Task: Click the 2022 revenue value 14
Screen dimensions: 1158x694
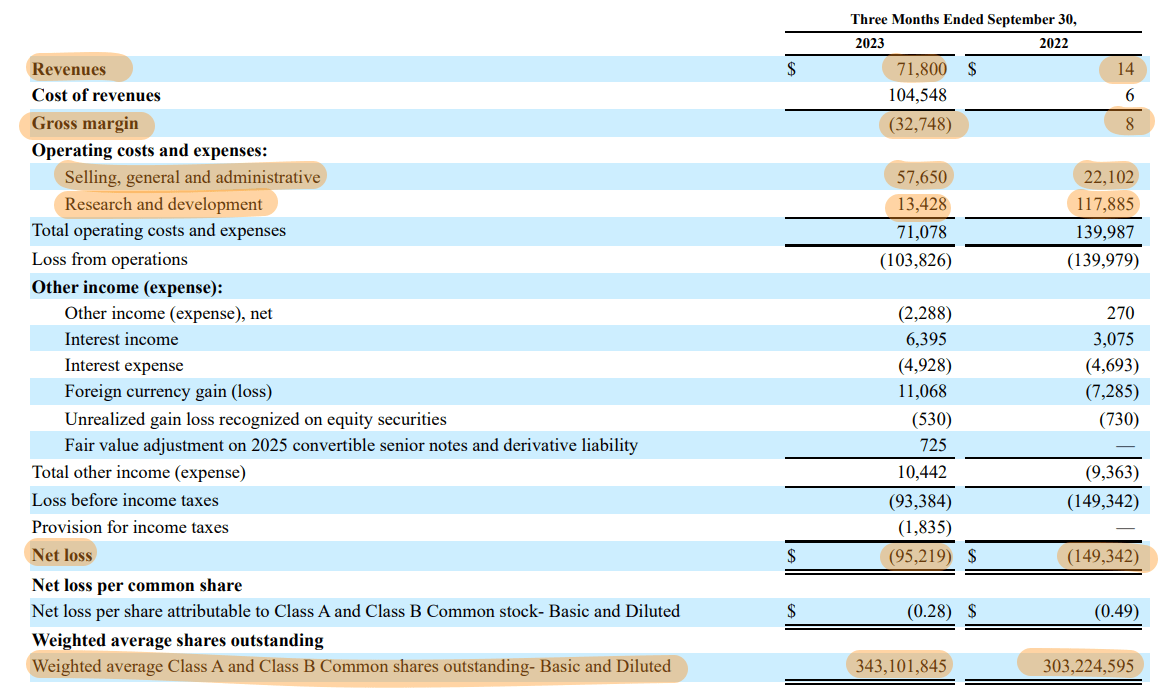Action: 1124,69
